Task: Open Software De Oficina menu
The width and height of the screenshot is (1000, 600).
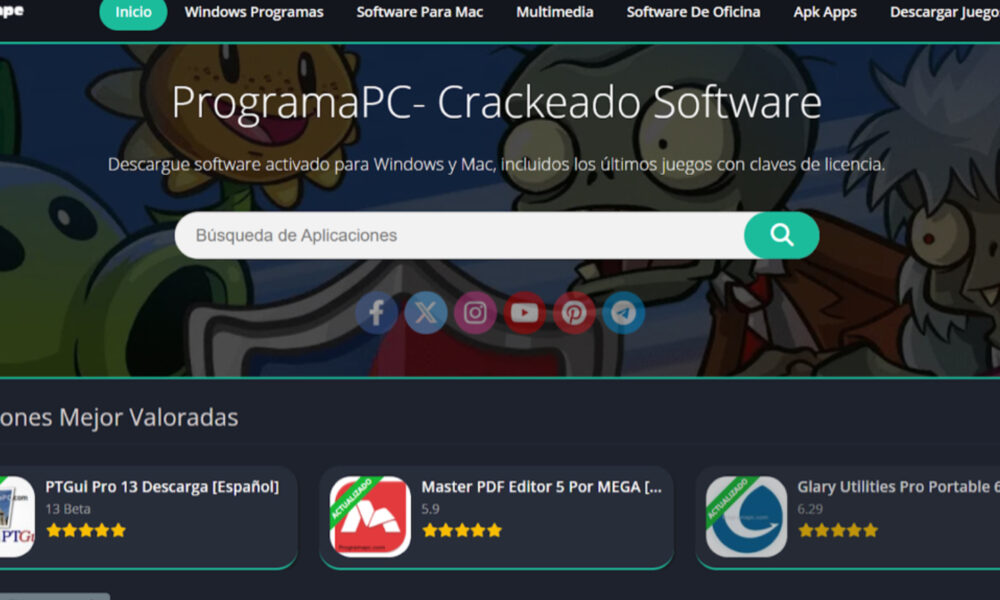Action: tap(693, 12)
